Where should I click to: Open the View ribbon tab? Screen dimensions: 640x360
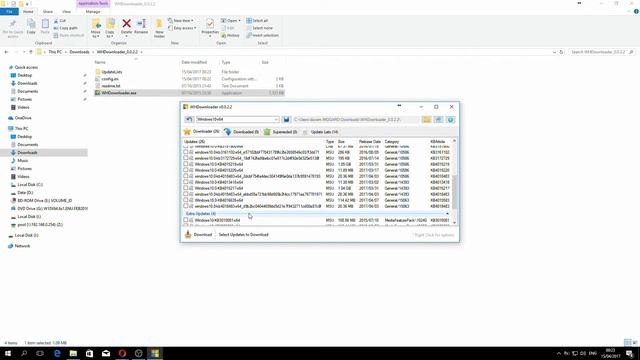click(67, 12)
